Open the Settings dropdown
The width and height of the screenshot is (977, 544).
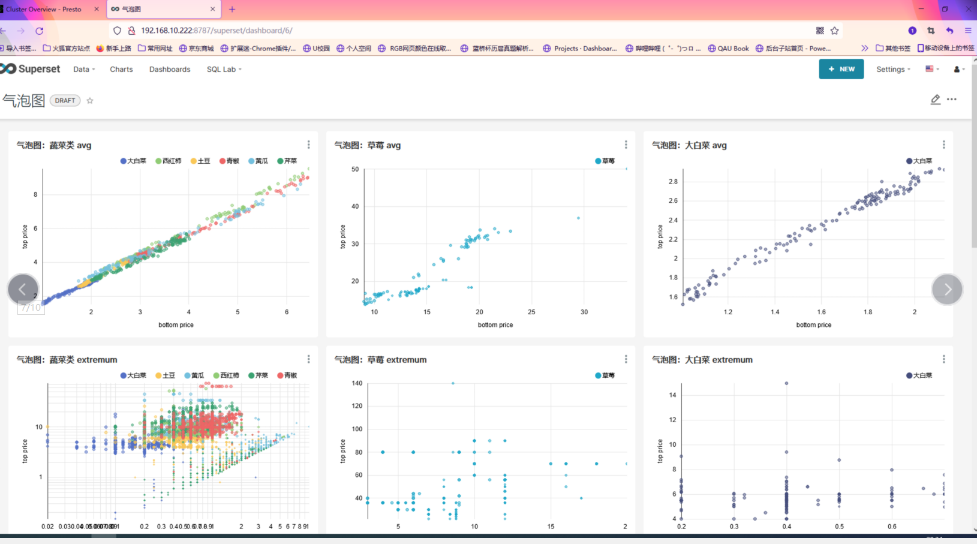click(x=893, y=69)
